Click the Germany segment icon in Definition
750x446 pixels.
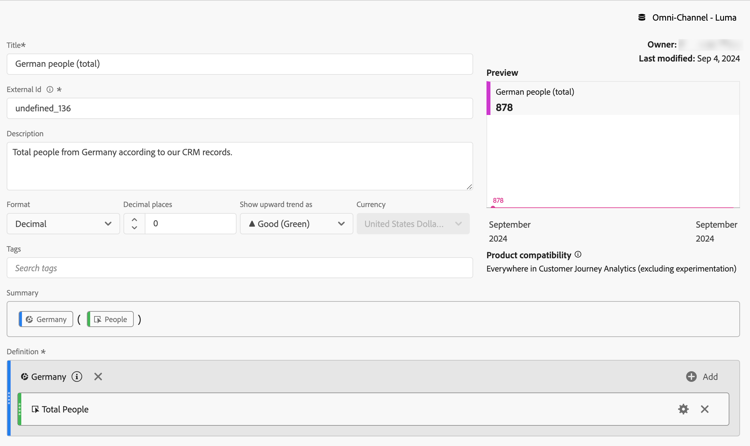pyautogui.click(x=24, y=377)
